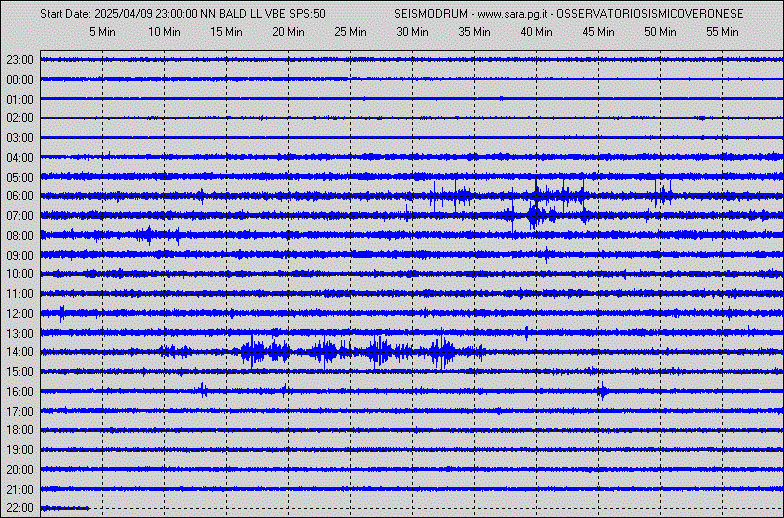
Task: Click the 18:00 hour row label
Action: click(20, 430)
